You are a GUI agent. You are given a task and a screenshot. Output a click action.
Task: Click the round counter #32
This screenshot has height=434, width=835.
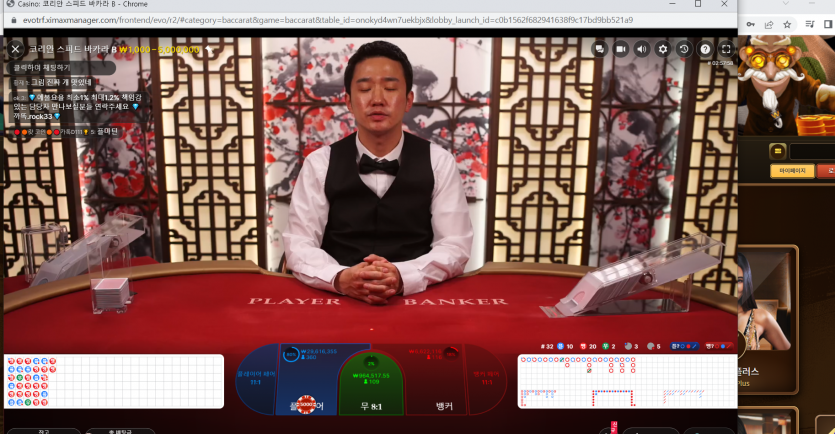point(547,346)
